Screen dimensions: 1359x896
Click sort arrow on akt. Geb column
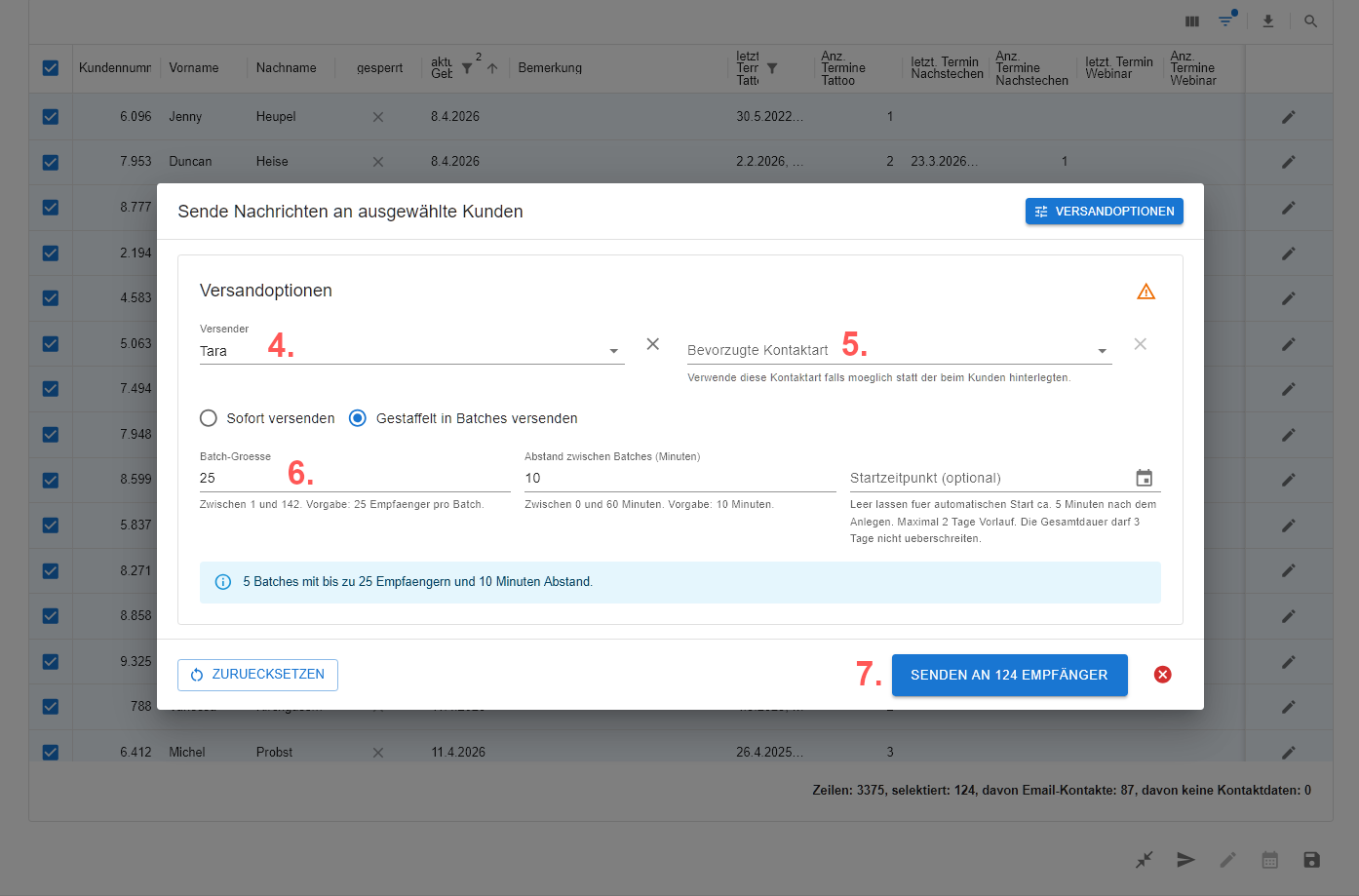click(x=492, y=68)
